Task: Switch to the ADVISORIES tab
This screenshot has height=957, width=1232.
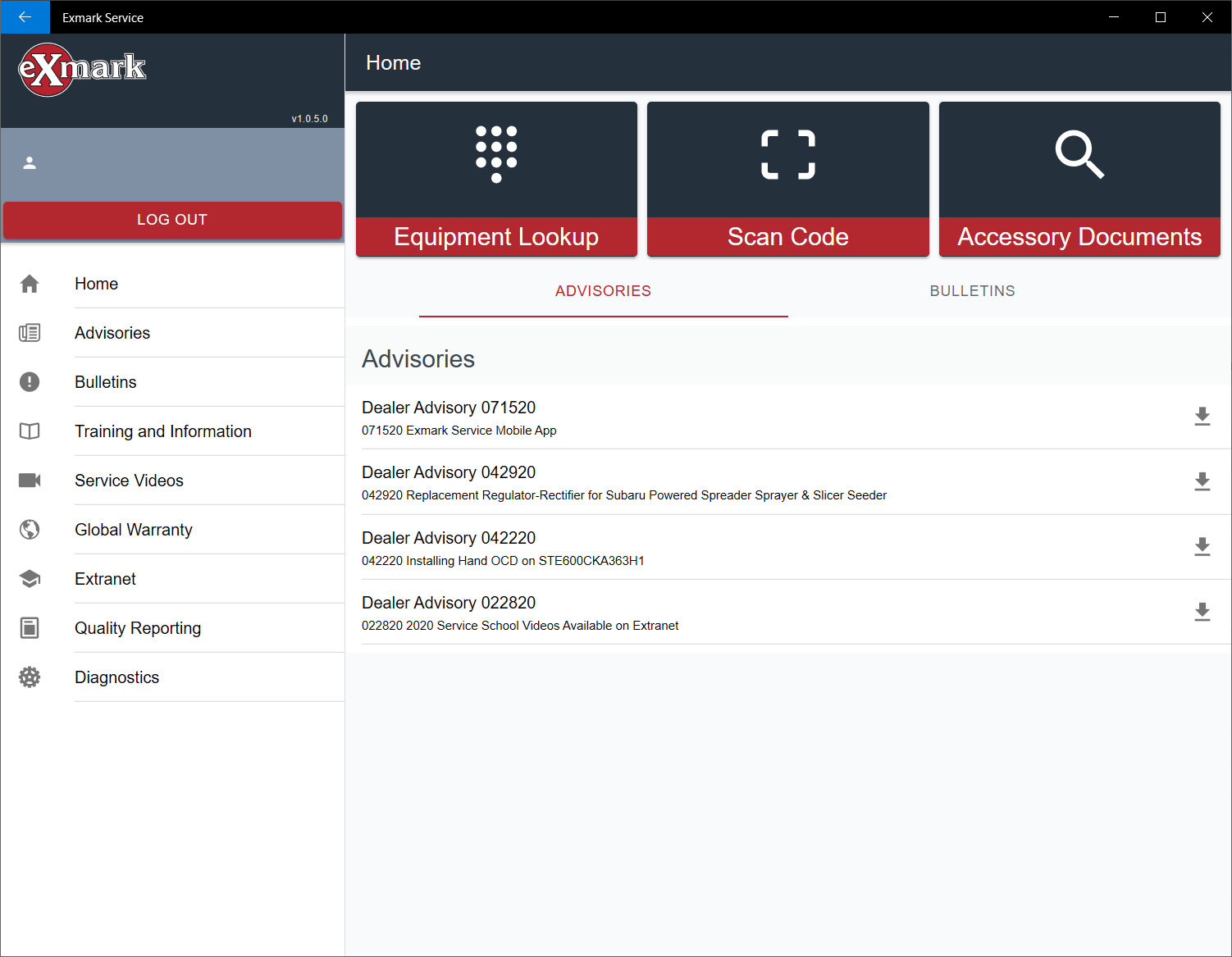Action: pos(603,291)
